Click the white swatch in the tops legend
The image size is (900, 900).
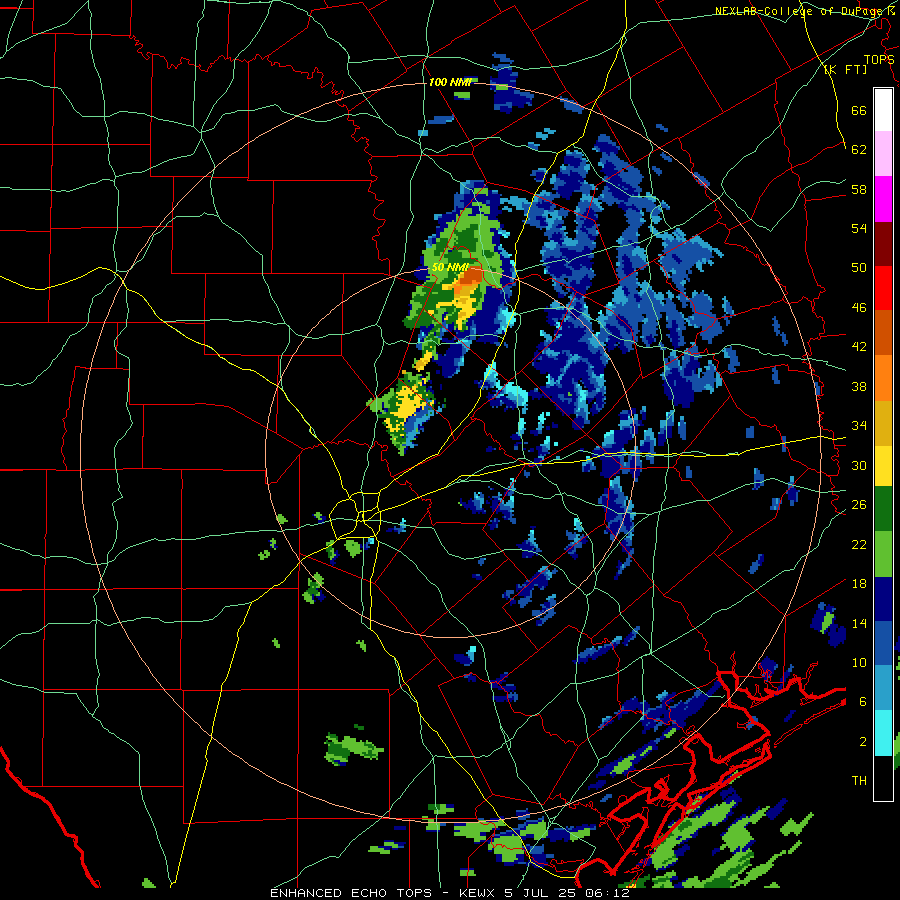(883, 110)
